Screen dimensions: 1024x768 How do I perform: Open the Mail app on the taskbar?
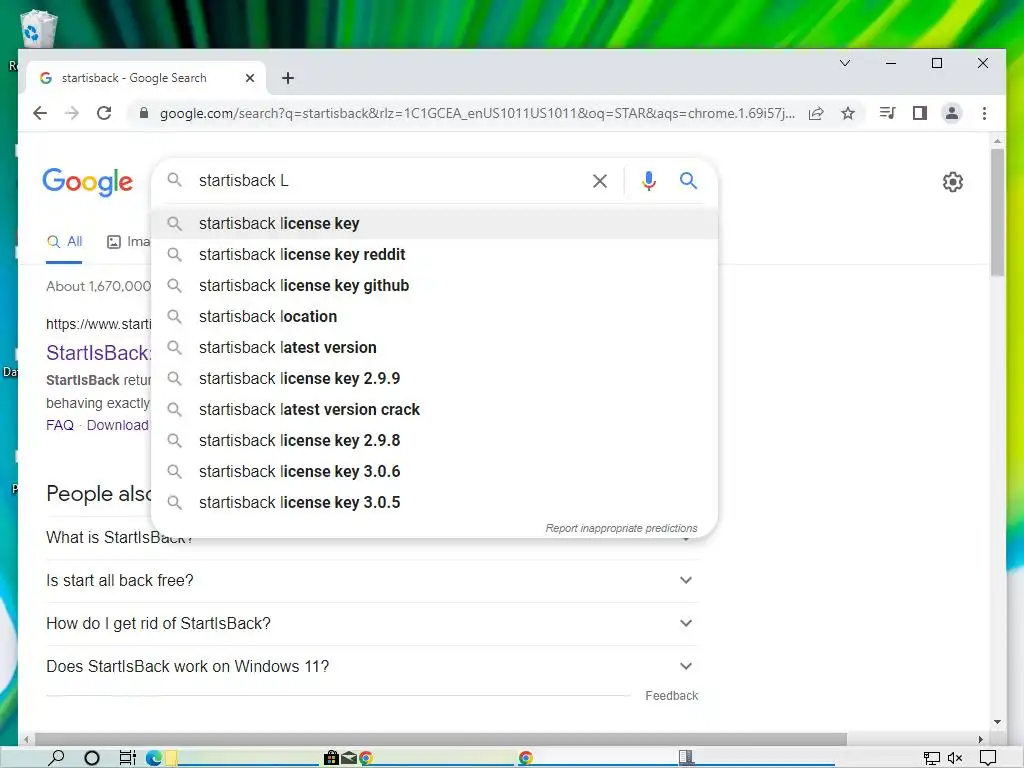point(349,758)
